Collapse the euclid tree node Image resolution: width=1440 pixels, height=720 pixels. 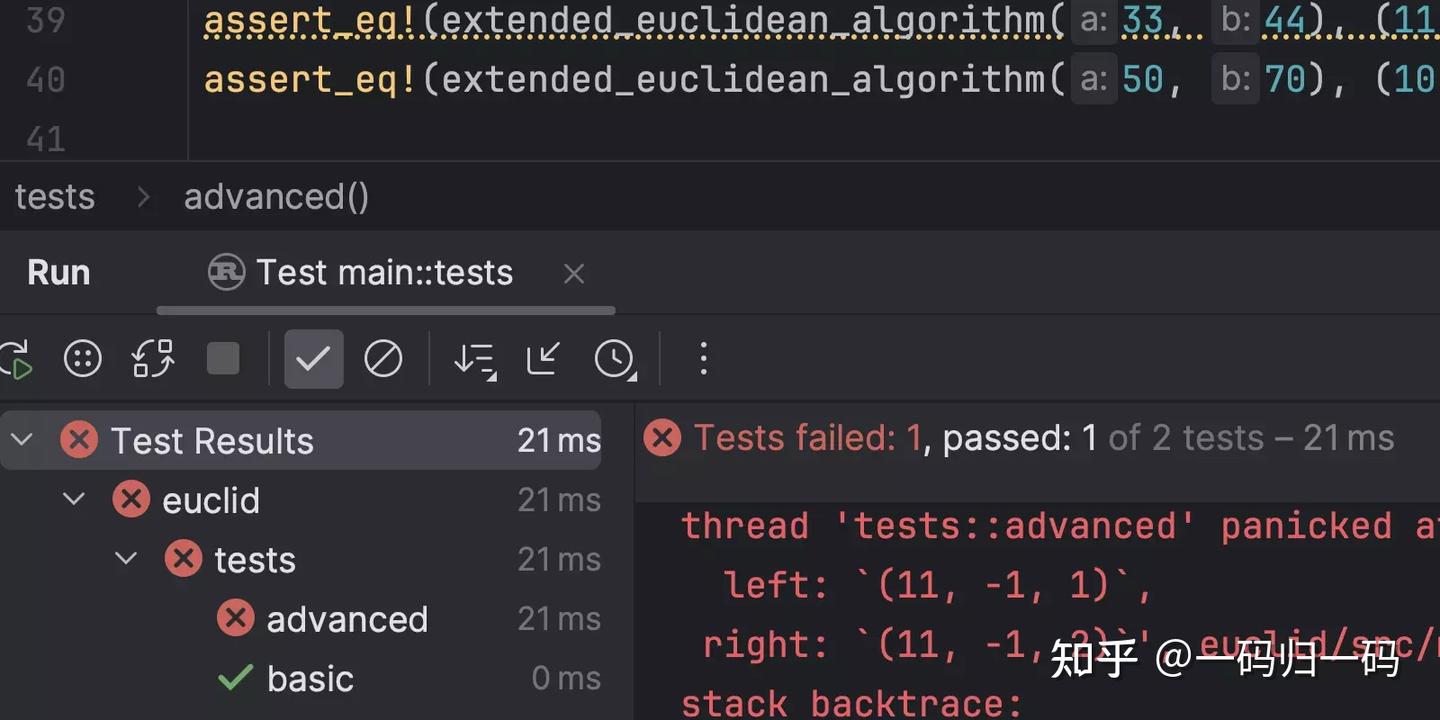click(x=74, y=499)
